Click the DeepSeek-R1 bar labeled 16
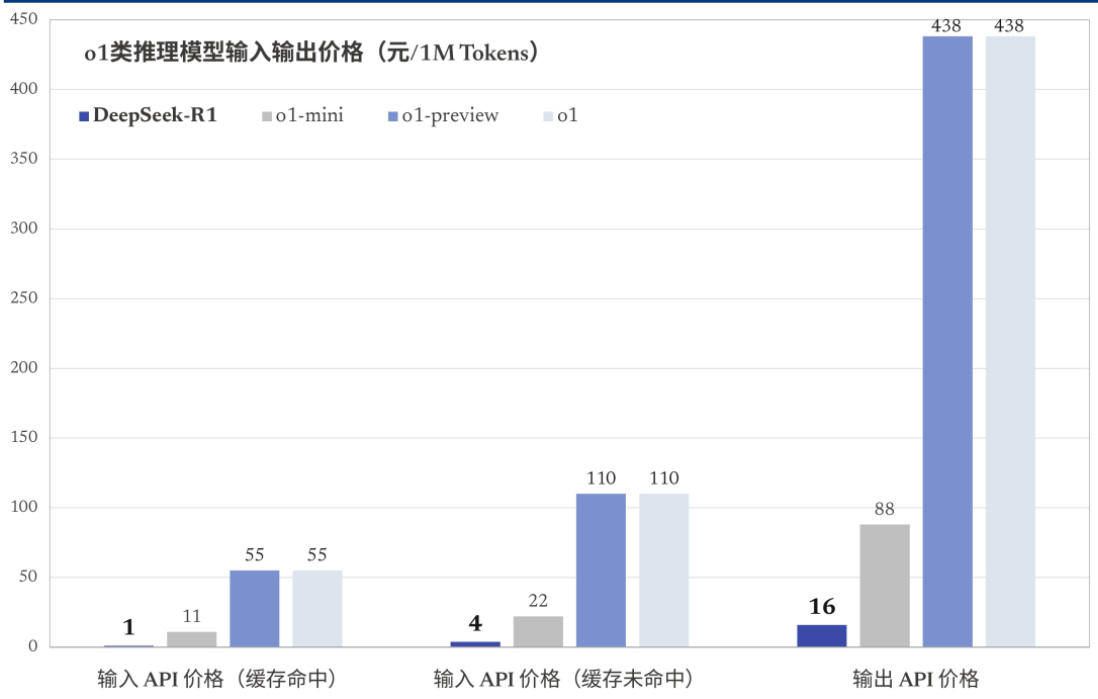This screenshot has width=1098, height=699. click(x=821, y=635)
